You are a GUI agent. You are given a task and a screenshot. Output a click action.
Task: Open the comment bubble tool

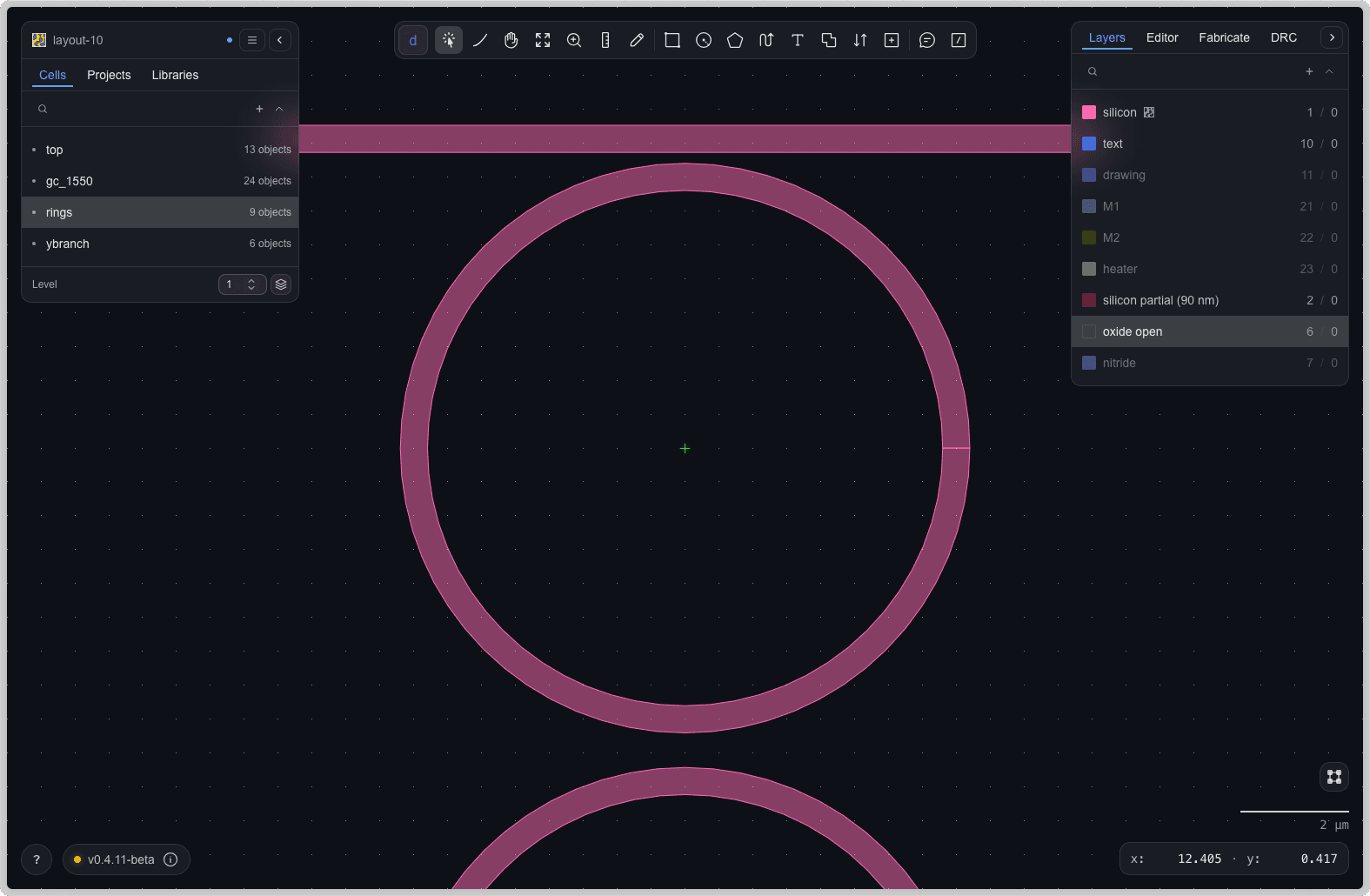point(927,40)
